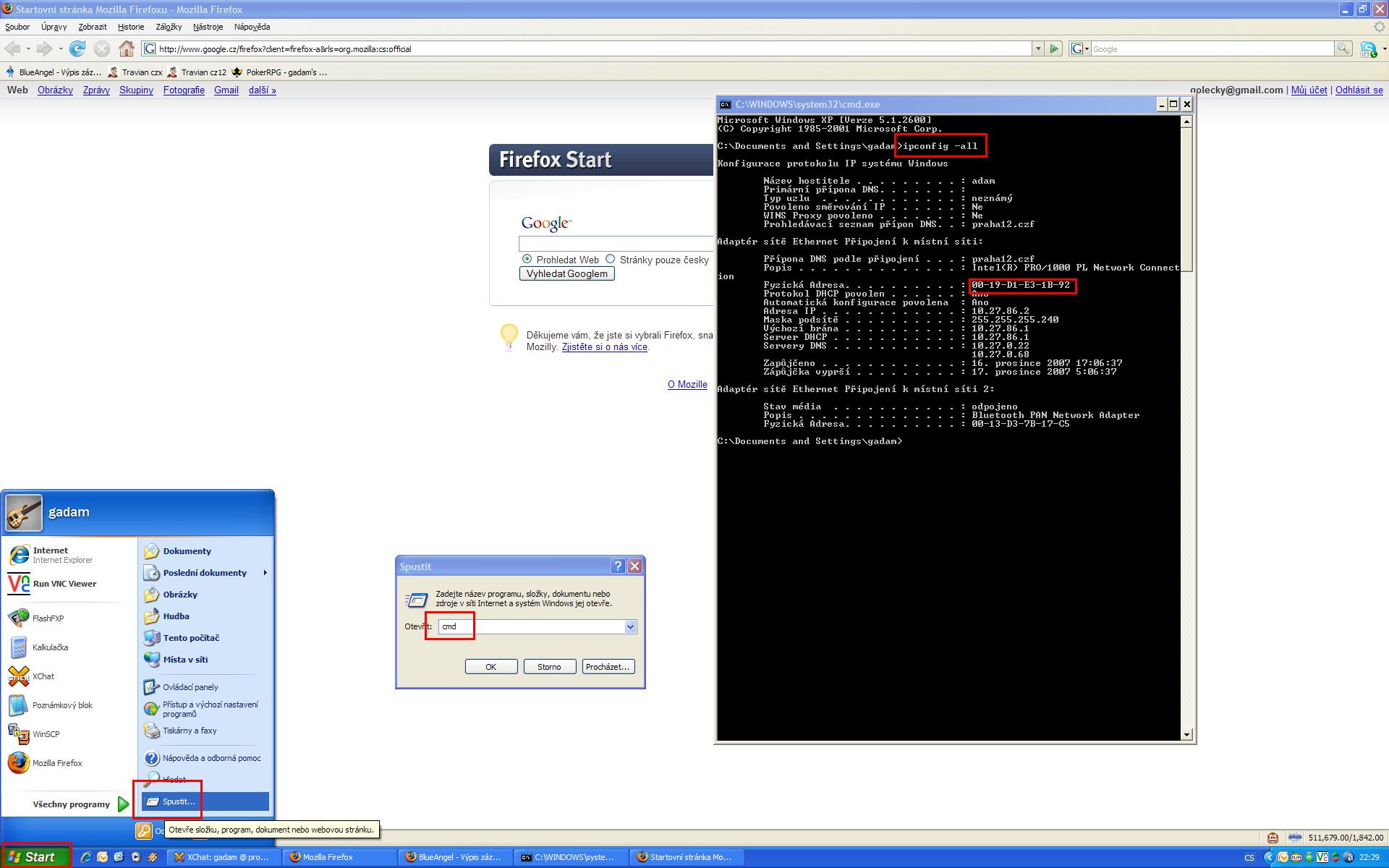Click the Stop loading icon
The width and height of the screenshot is (1389, 868).
click(x=102, y=48)
